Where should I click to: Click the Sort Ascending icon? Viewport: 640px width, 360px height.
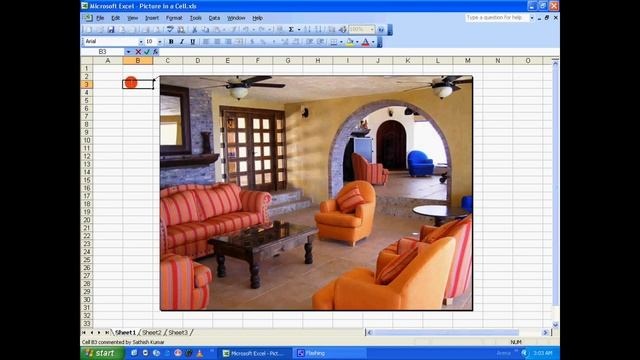pyautogui.click(x=307, y=29)
